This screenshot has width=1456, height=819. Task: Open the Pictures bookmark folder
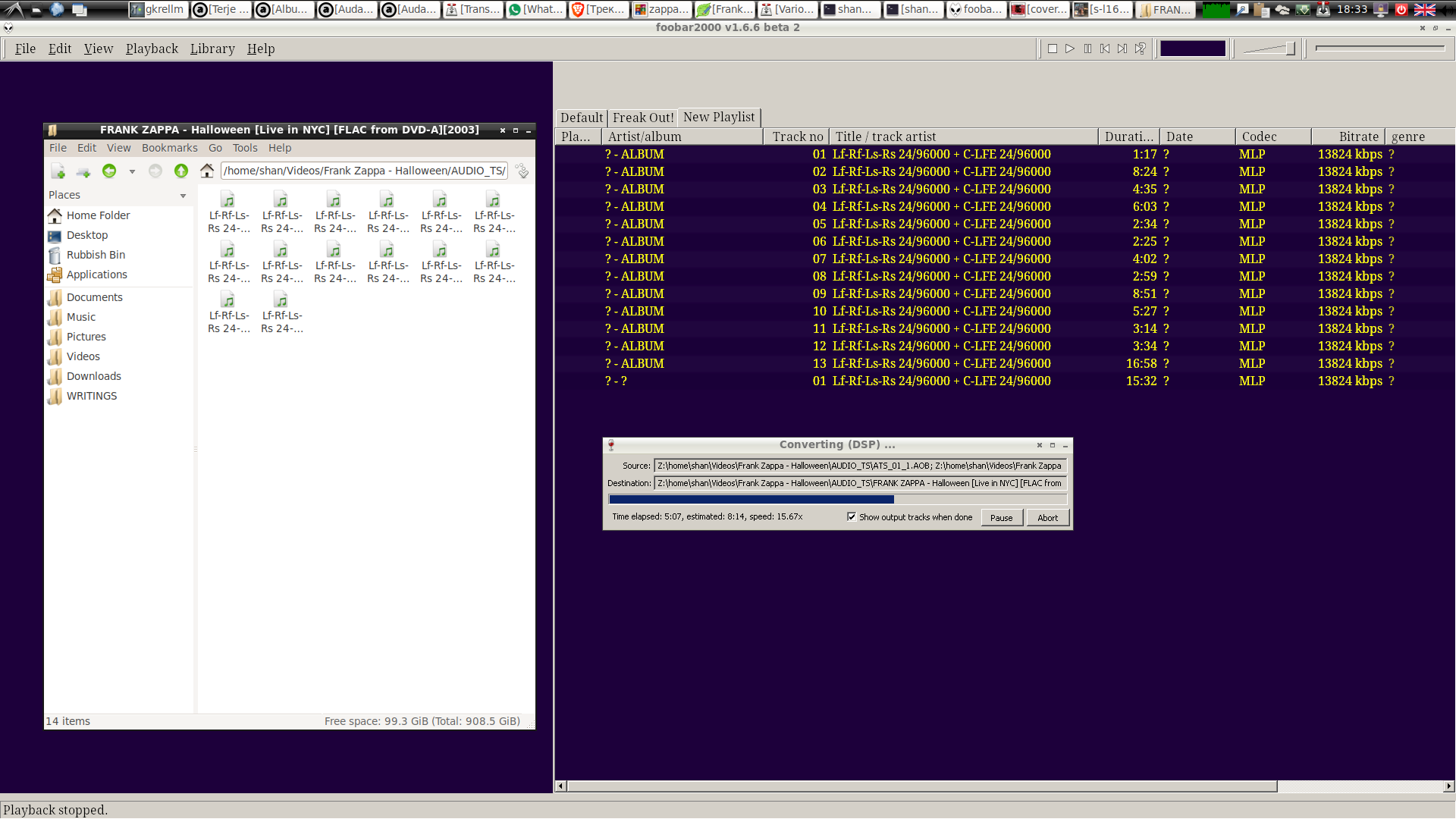click(x=86, y=337)
